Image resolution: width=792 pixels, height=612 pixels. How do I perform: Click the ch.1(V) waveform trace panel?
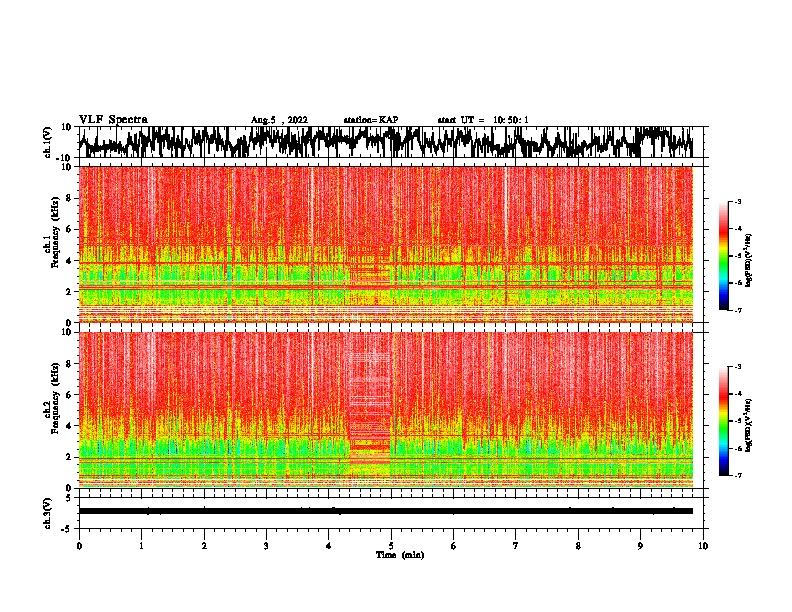pyautogui.click(x=391, y=142)
